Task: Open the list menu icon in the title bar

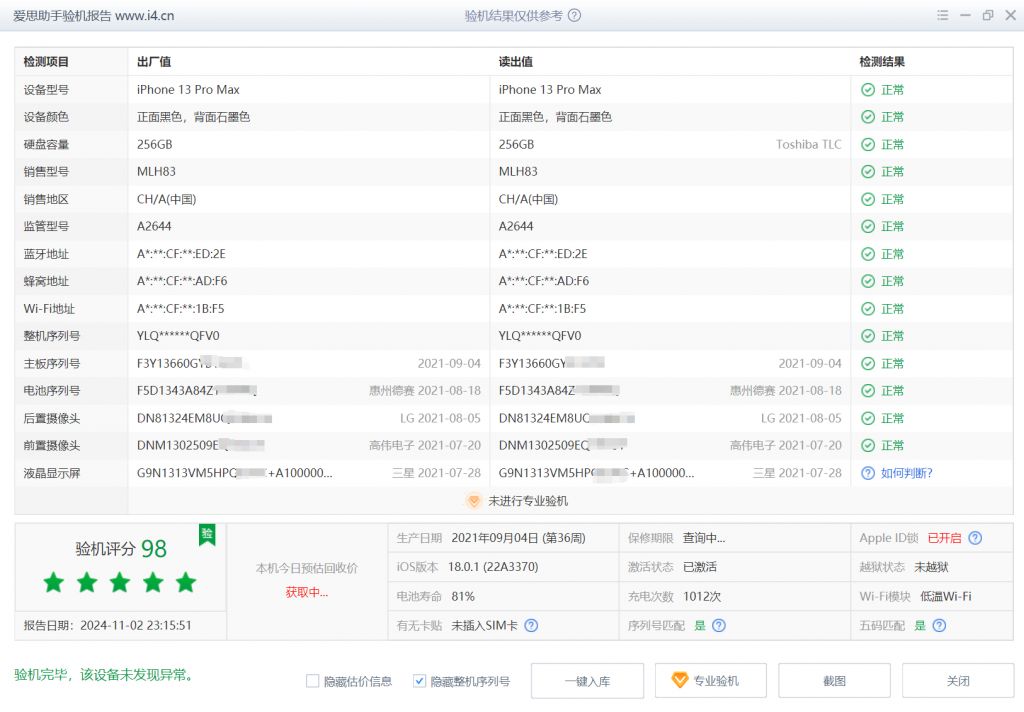Action: pos(942,15)
